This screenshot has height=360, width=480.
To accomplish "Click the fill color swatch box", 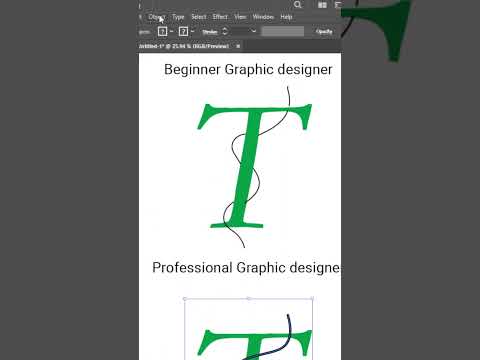I will (162, 31).
